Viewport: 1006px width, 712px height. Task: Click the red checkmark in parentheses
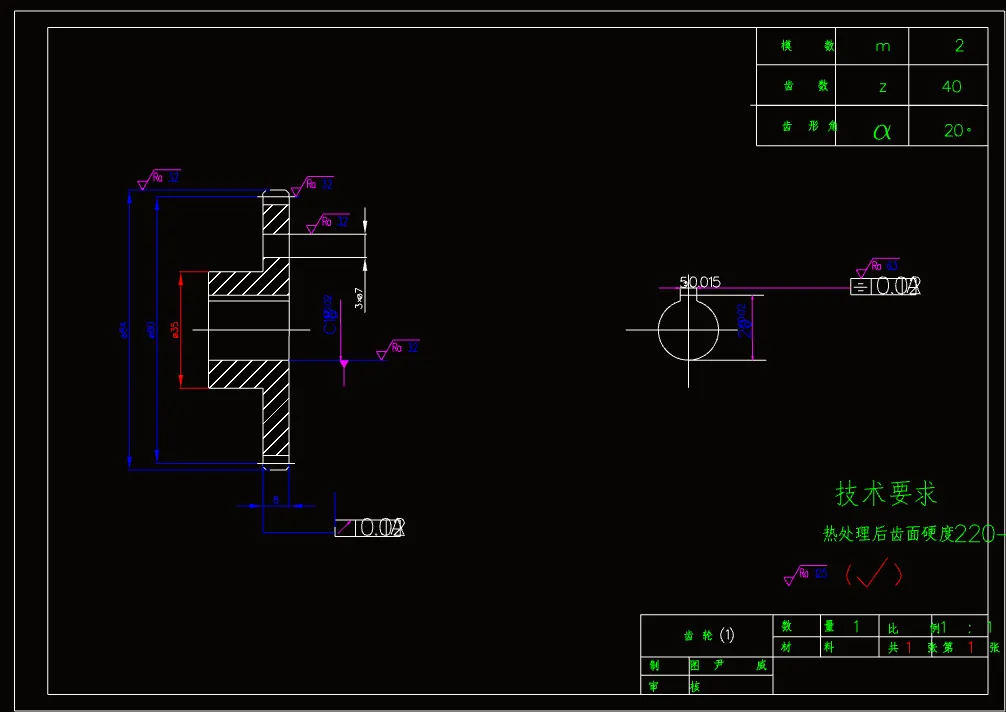coord(873,573)
